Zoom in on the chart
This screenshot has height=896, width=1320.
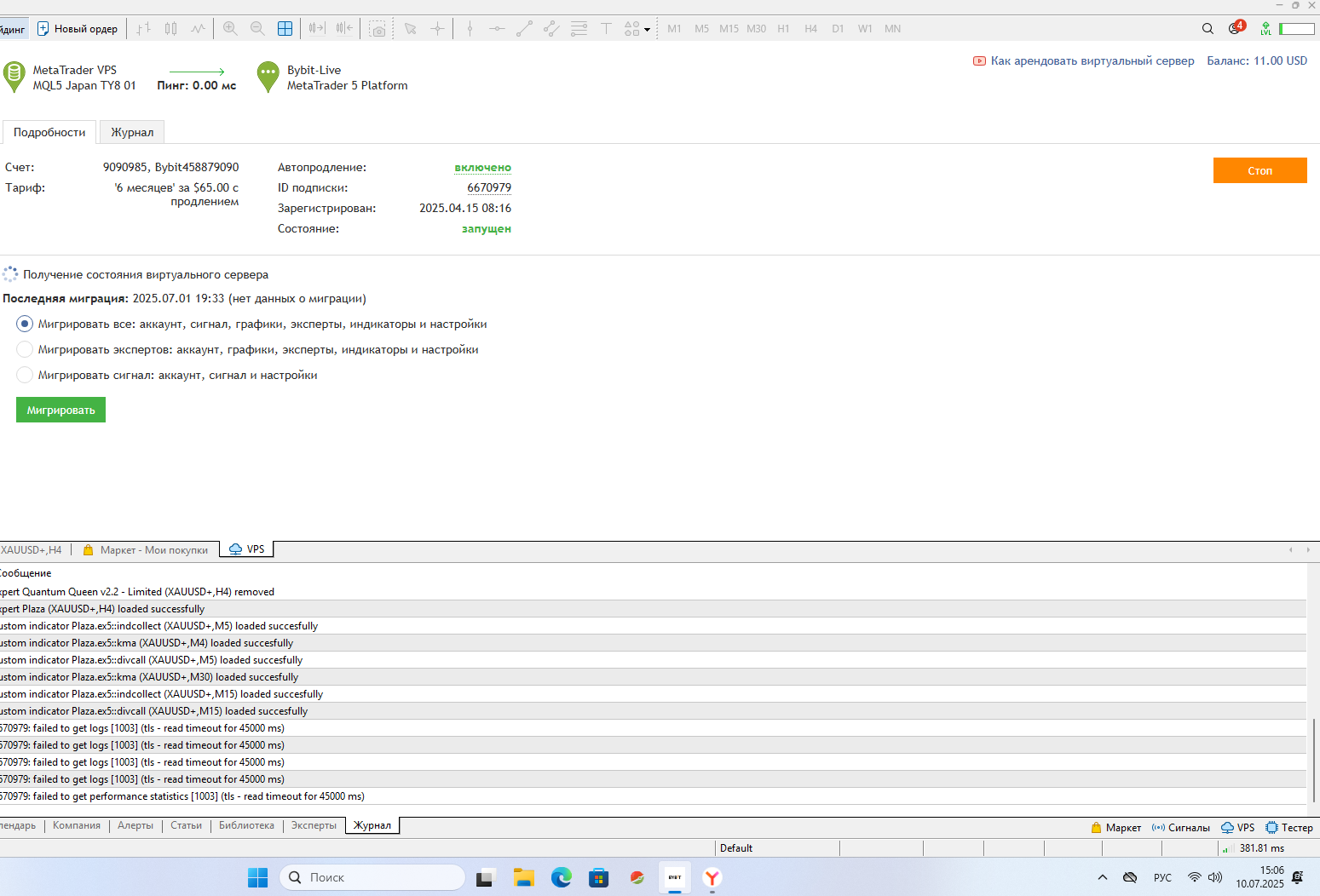coord(230,29)
